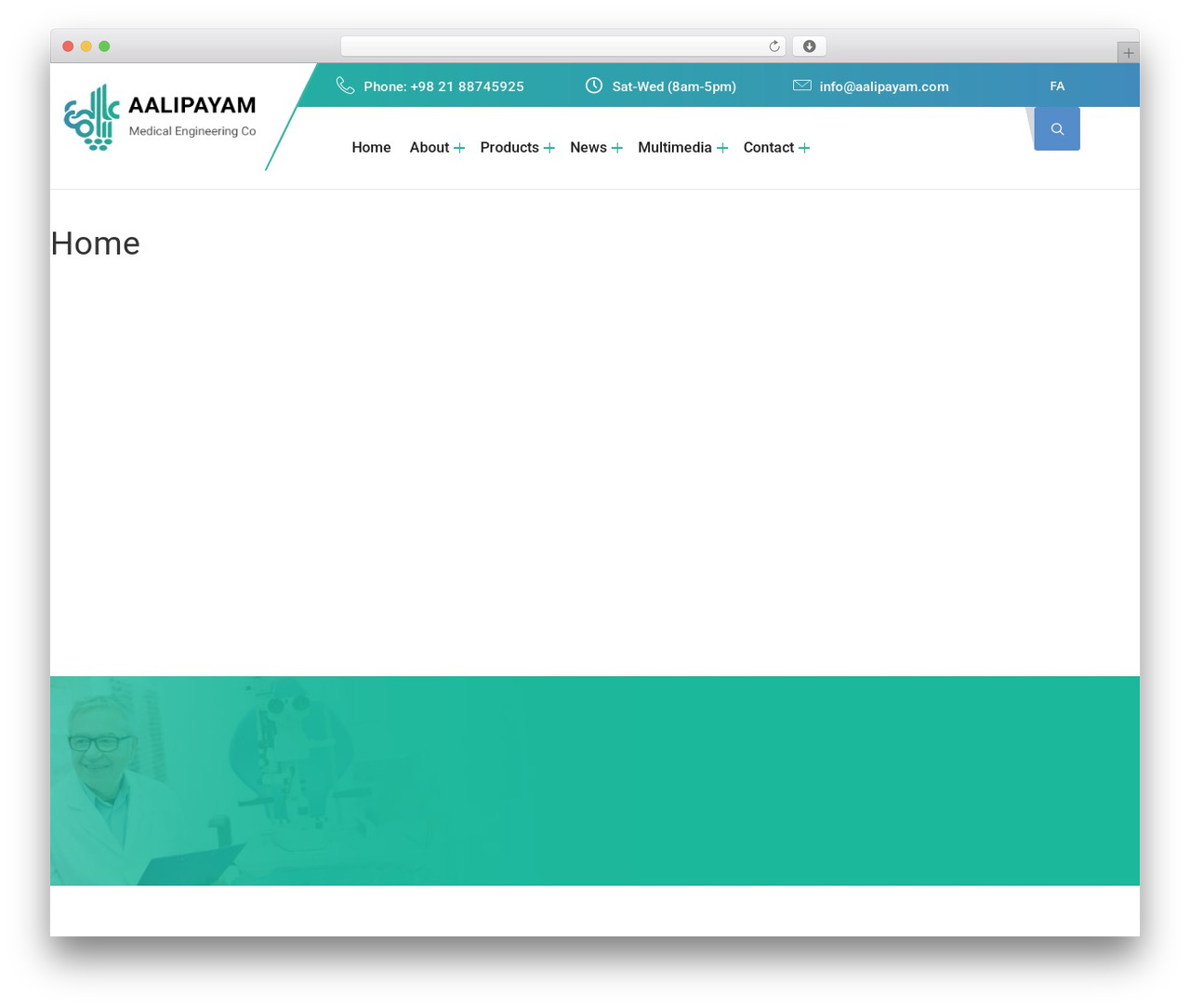Minimize the window with yellow button
1190x1008 pixels.
tap(86, 46)
